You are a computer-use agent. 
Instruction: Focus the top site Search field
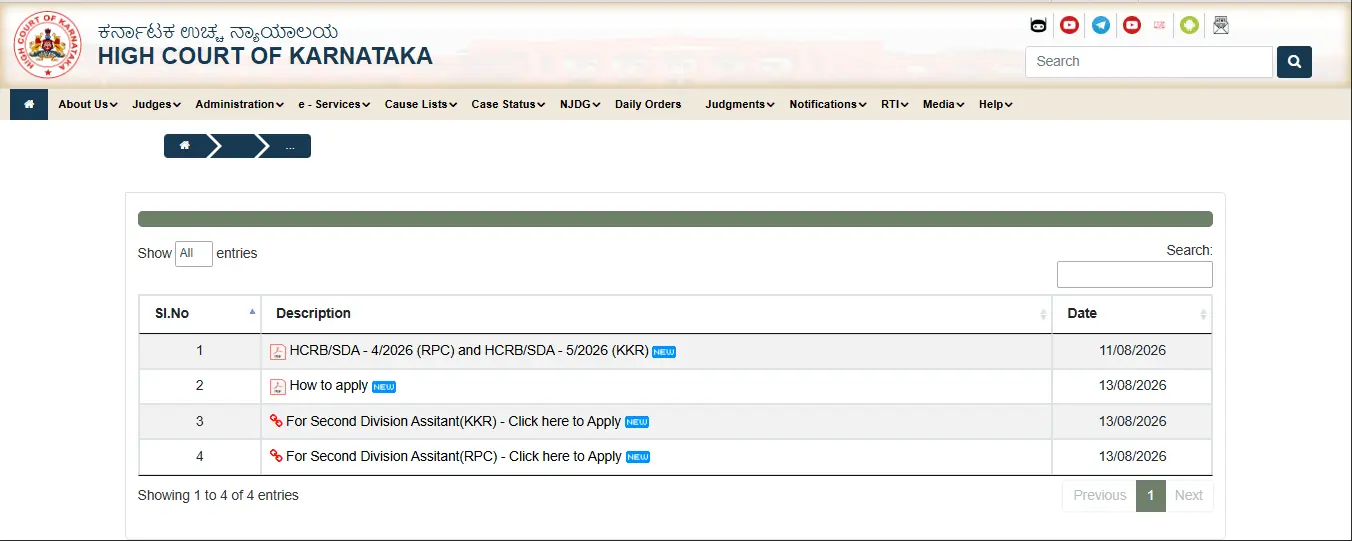click(1149, 62)
